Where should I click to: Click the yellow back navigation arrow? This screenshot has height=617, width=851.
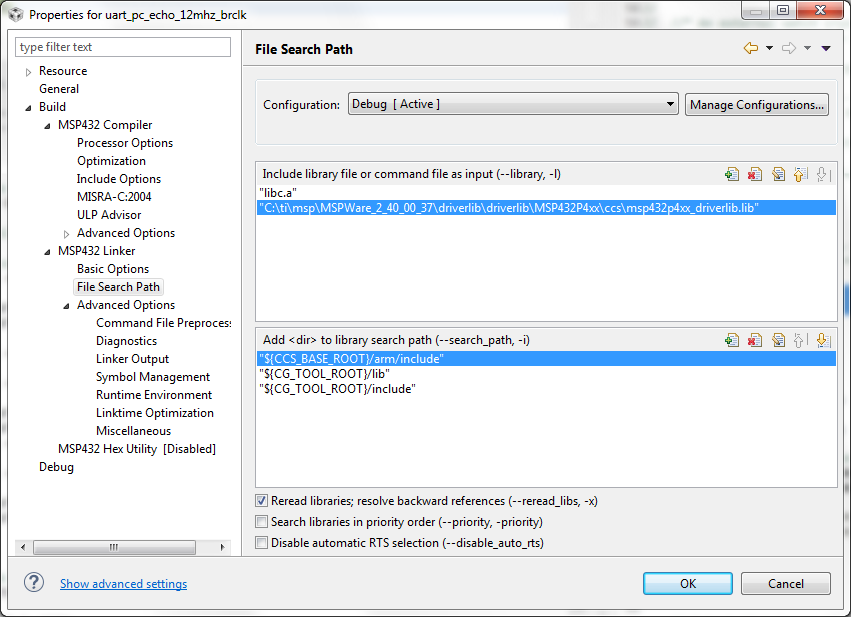750,48
